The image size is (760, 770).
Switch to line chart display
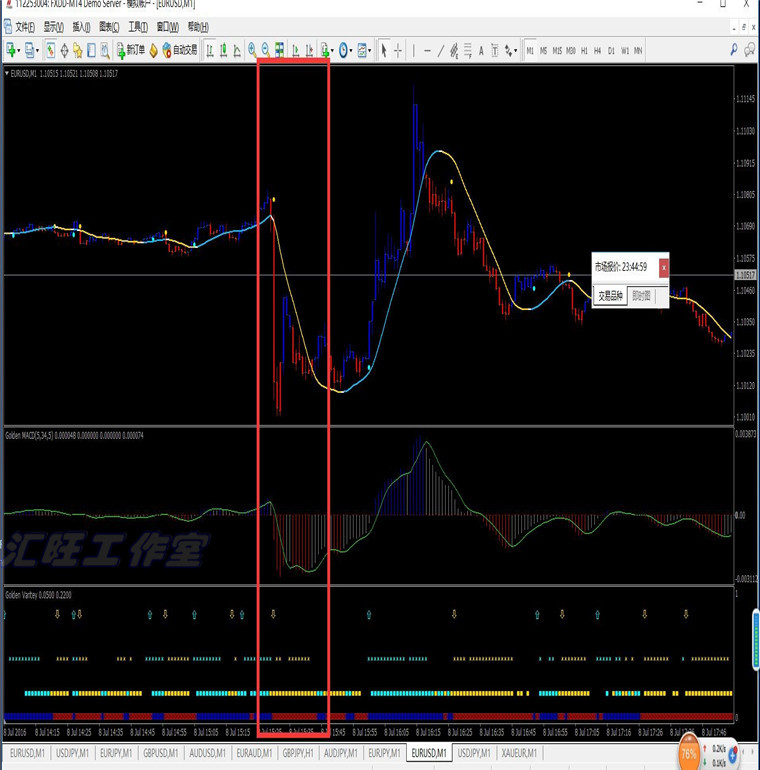coord(237,50)
